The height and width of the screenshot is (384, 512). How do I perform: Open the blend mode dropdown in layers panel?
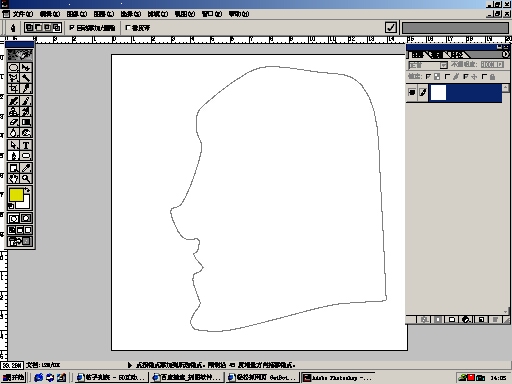coord(428,65)
